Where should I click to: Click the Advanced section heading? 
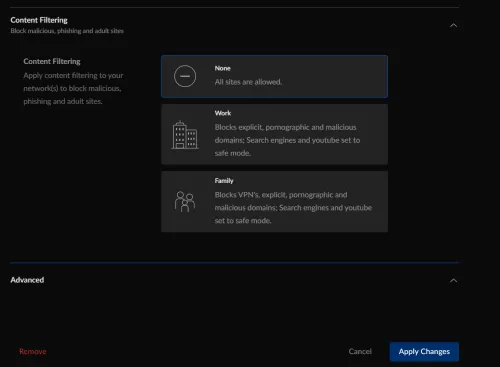tap(27, 280)
